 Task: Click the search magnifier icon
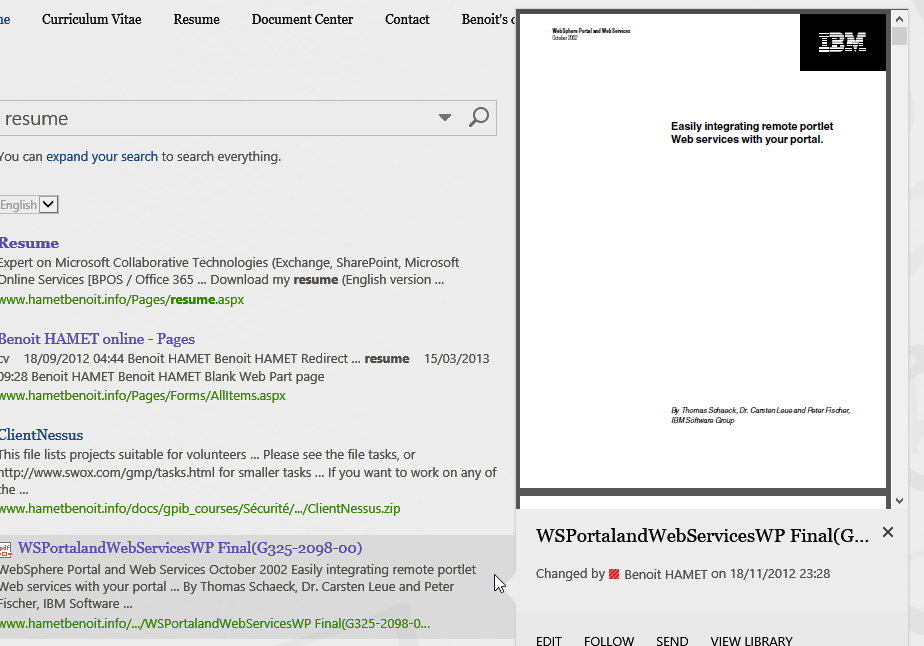point(479,118)
